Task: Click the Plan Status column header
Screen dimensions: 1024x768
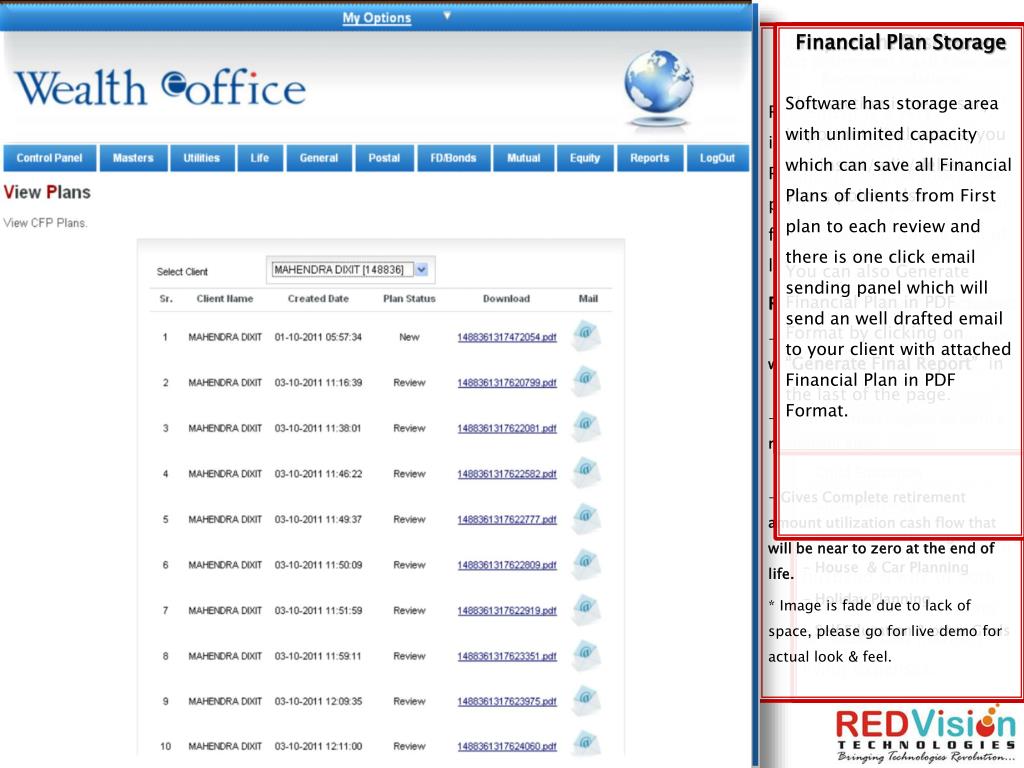Action: 409,298
